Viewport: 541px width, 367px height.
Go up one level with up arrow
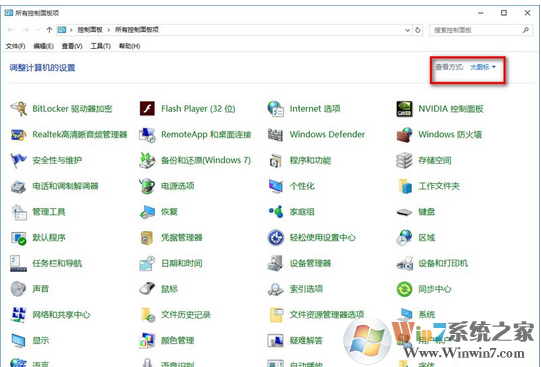pyautogui.click(x=49, y=30)
